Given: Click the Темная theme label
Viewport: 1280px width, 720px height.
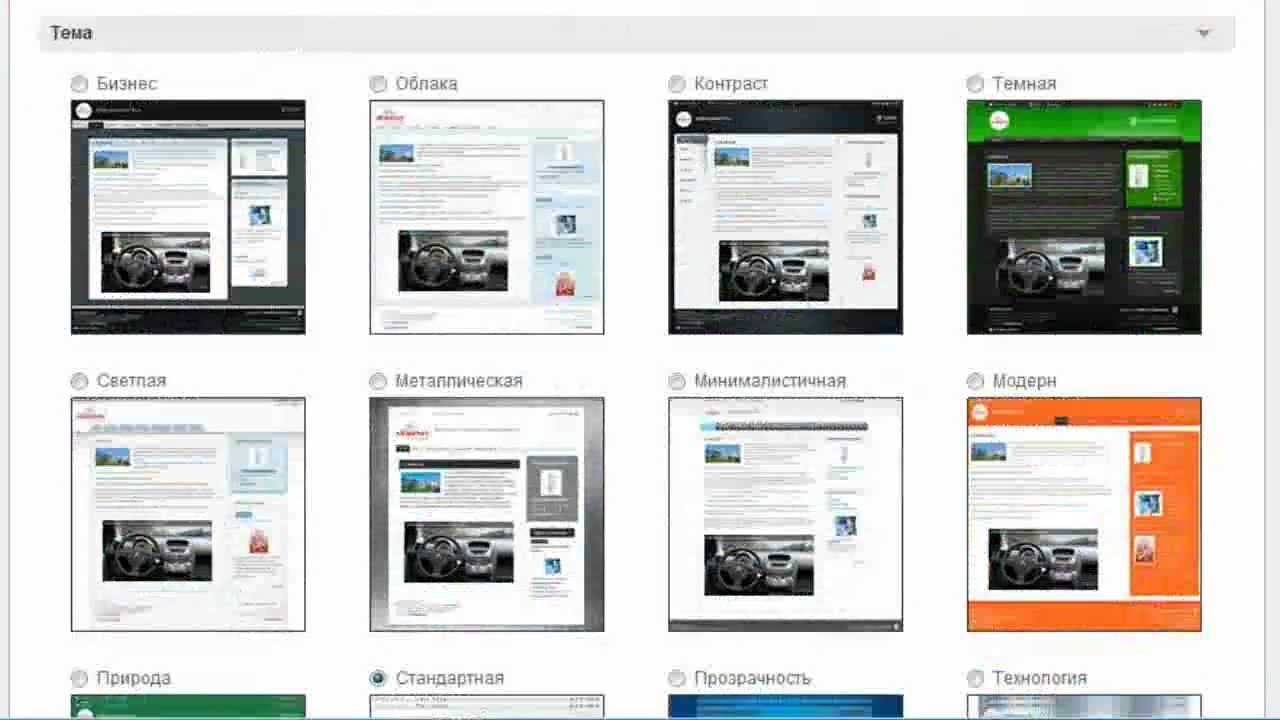Looking at the screenshot, I should 1024,84.
